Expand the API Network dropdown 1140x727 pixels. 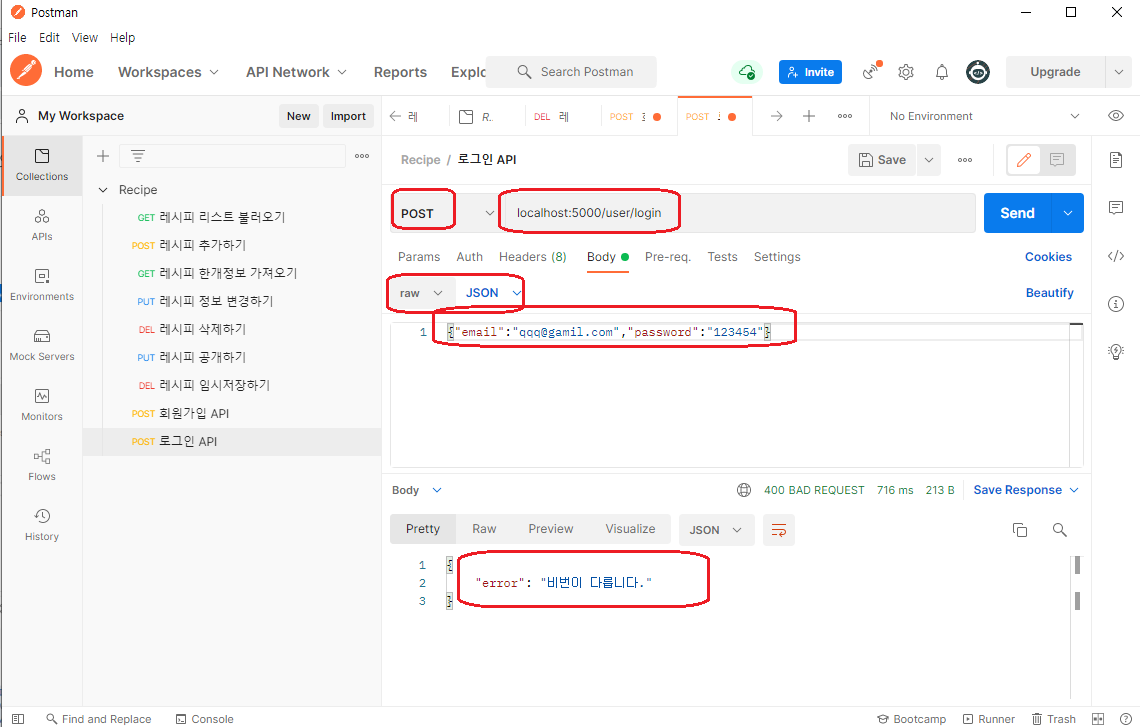tap(296, 72)
